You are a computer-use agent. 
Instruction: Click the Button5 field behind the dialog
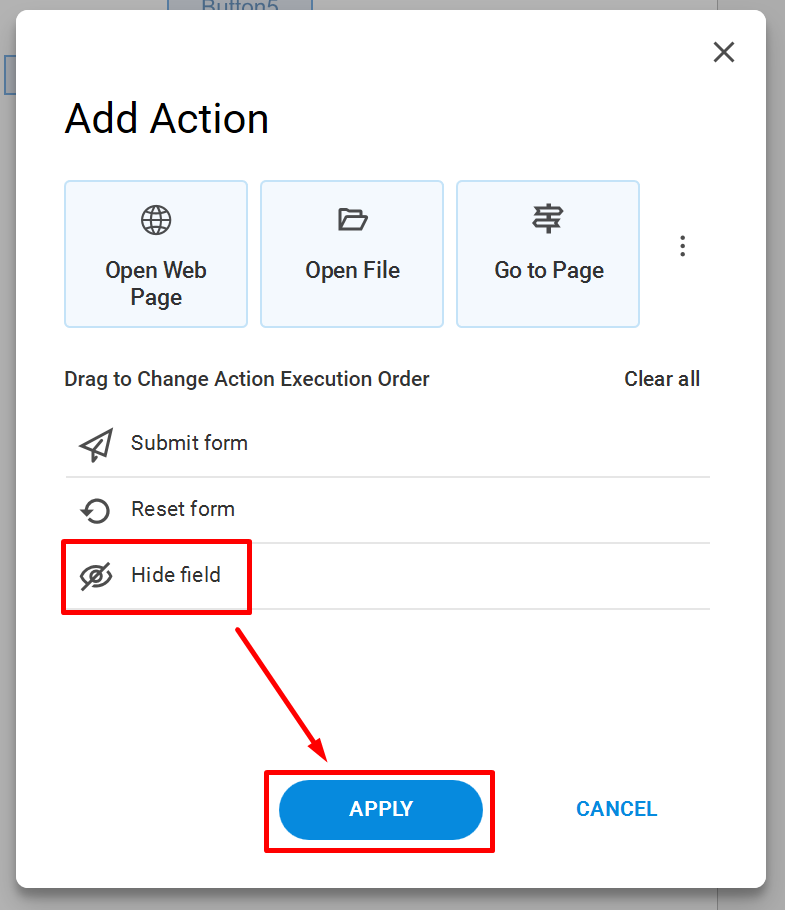240,5
